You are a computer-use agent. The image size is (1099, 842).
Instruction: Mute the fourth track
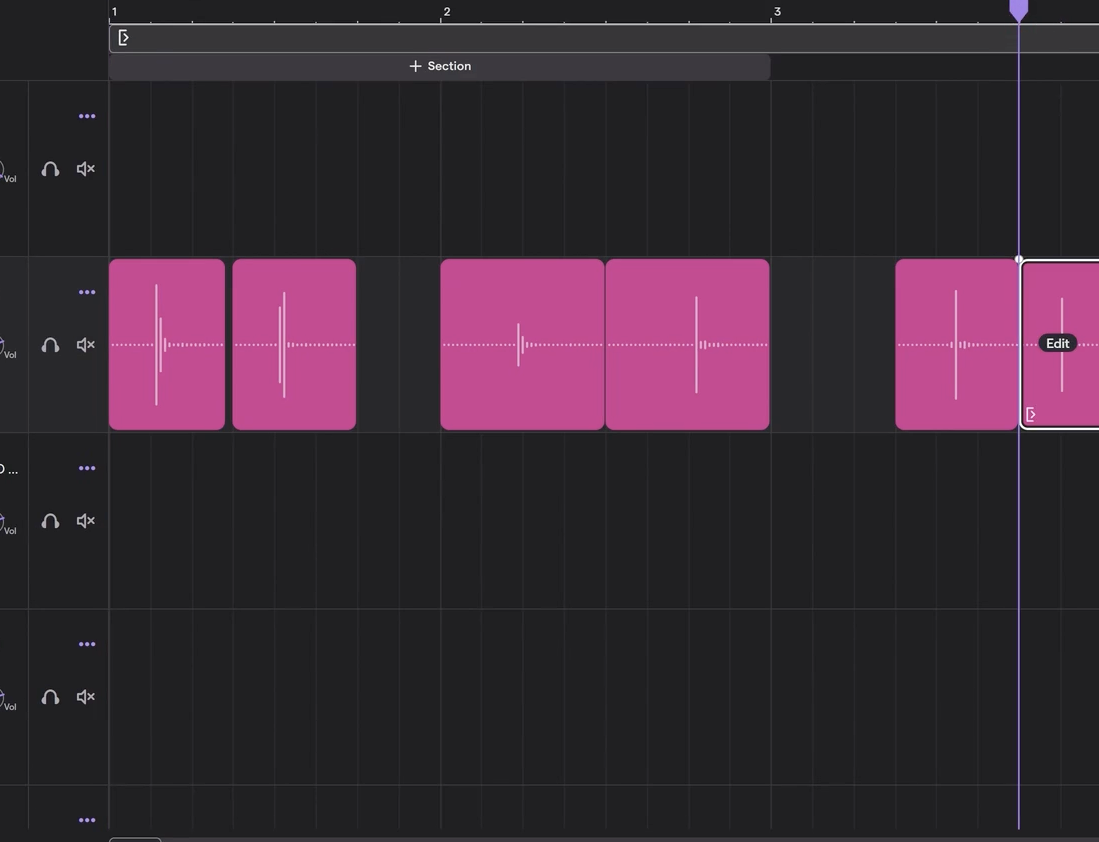coord(86,697)
